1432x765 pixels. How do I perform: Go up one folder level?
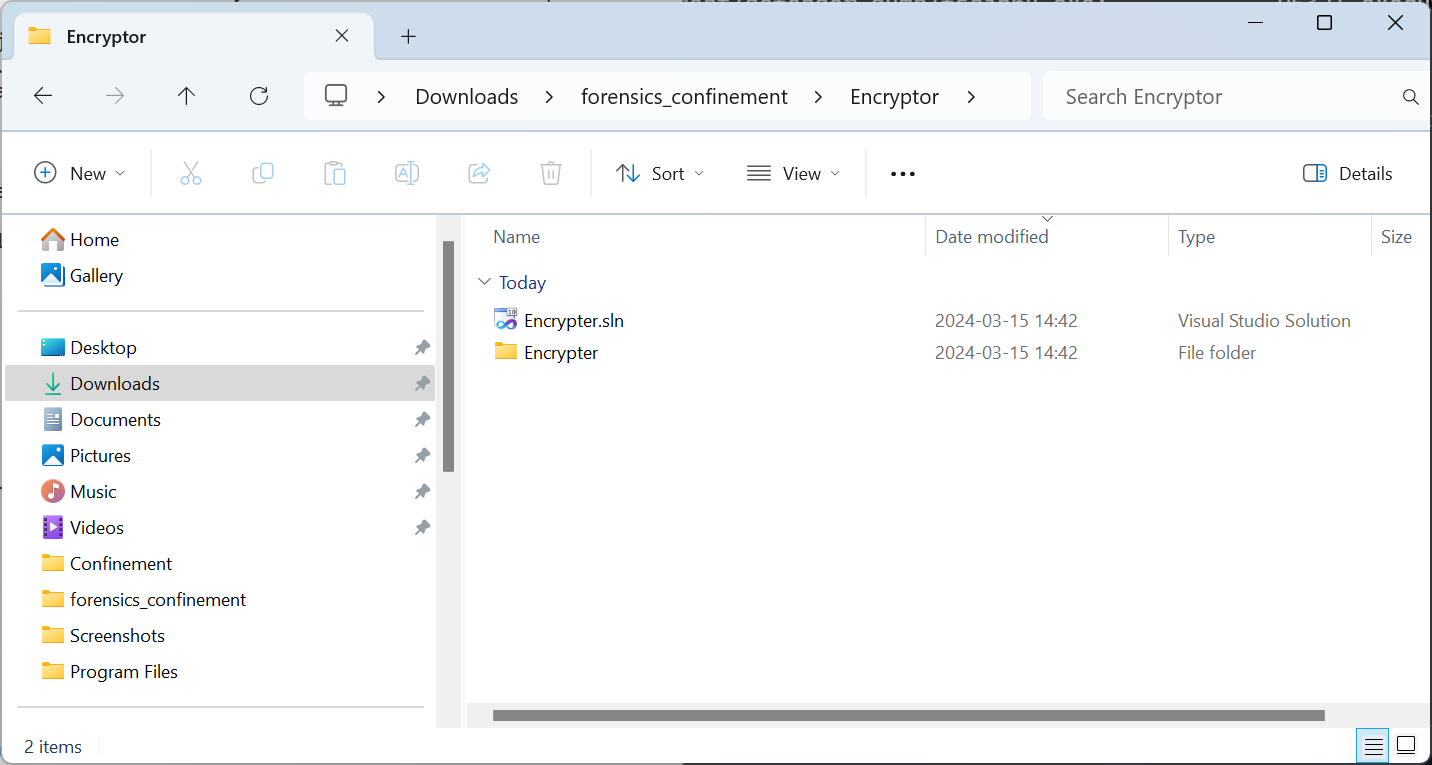[186, 96]
